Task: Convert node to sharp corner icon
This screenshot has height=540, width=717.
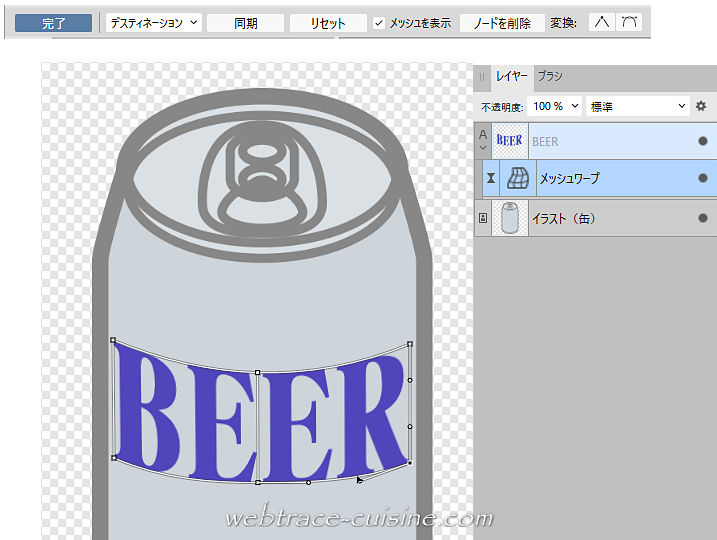Action: point(600,22)
